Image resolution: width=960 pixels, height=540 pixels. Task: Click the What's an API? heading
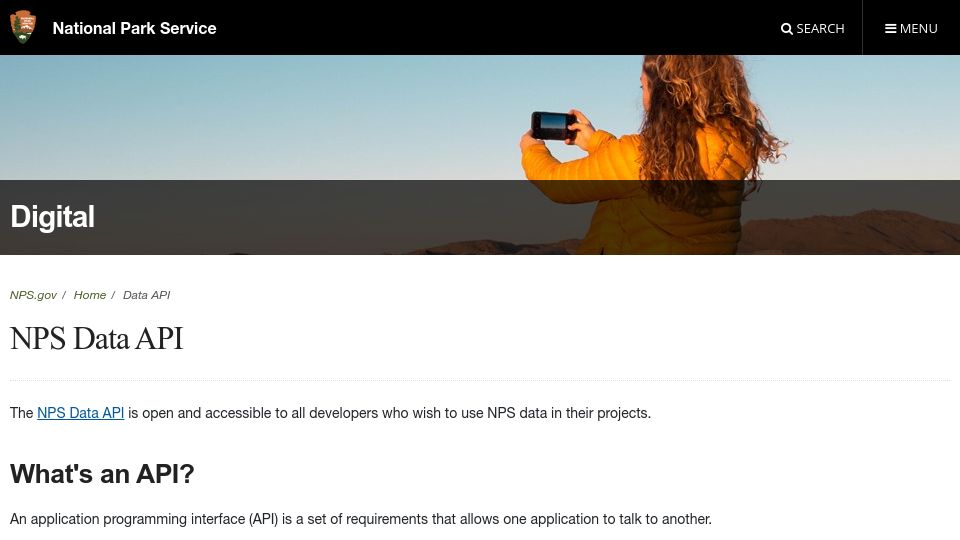(102, 474)
